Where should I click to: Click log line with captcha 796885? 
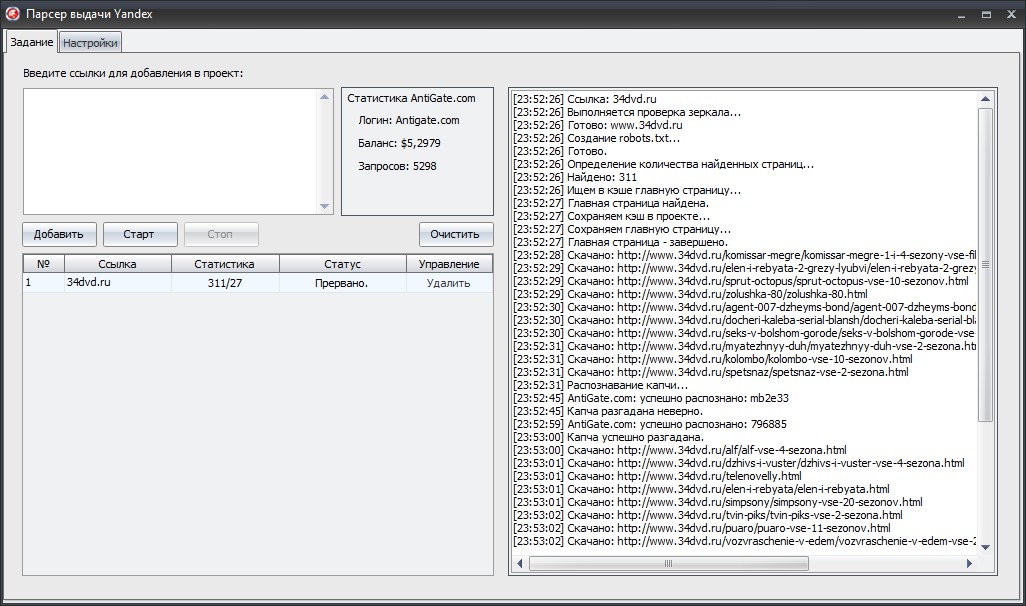[650, 424]
